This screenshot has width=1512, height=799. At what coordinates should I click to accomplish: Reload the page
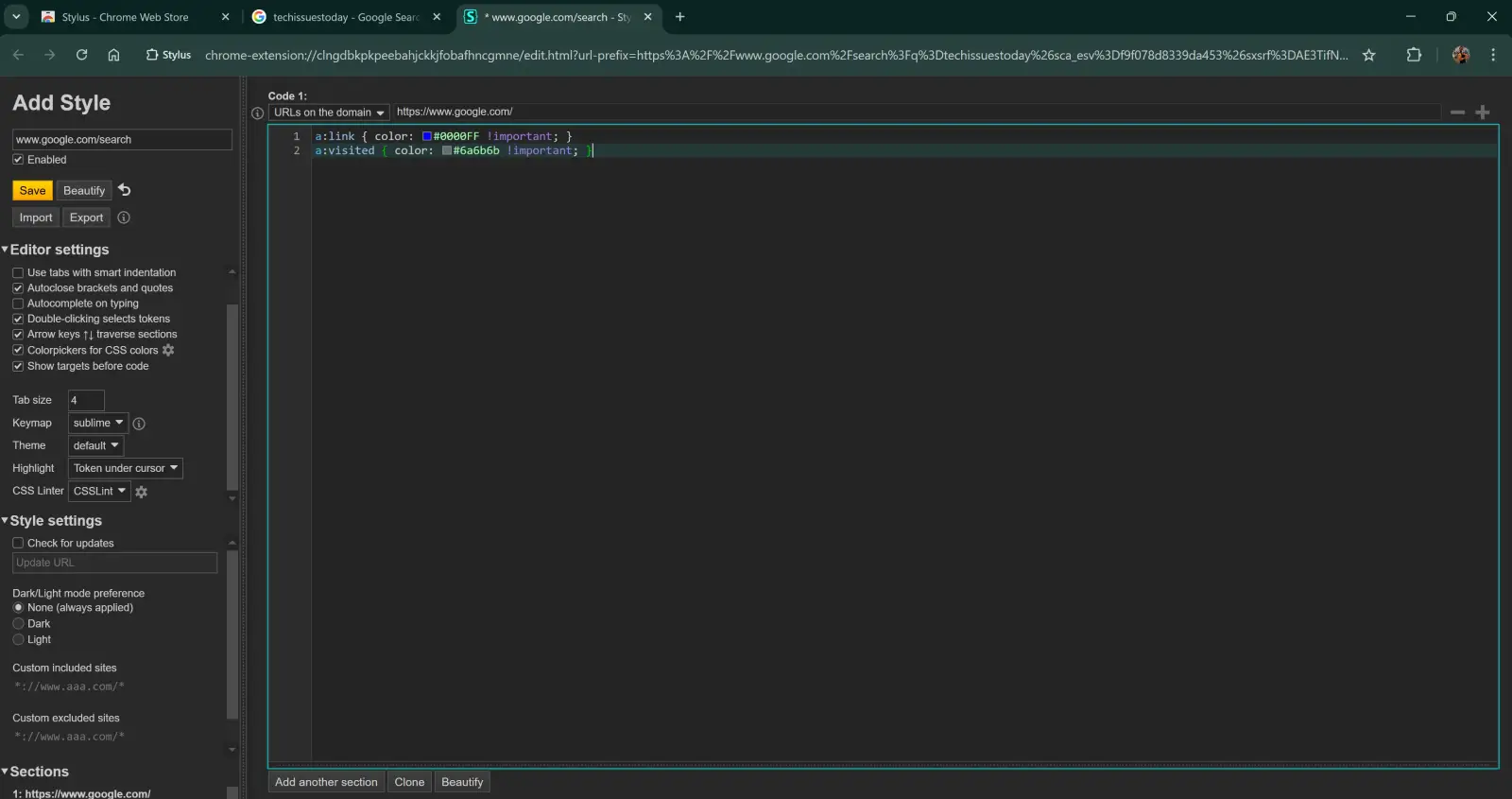82,55
